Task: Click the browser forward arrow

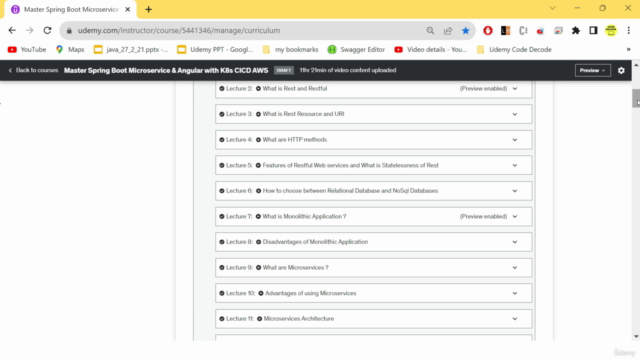Action: [29, 30]
